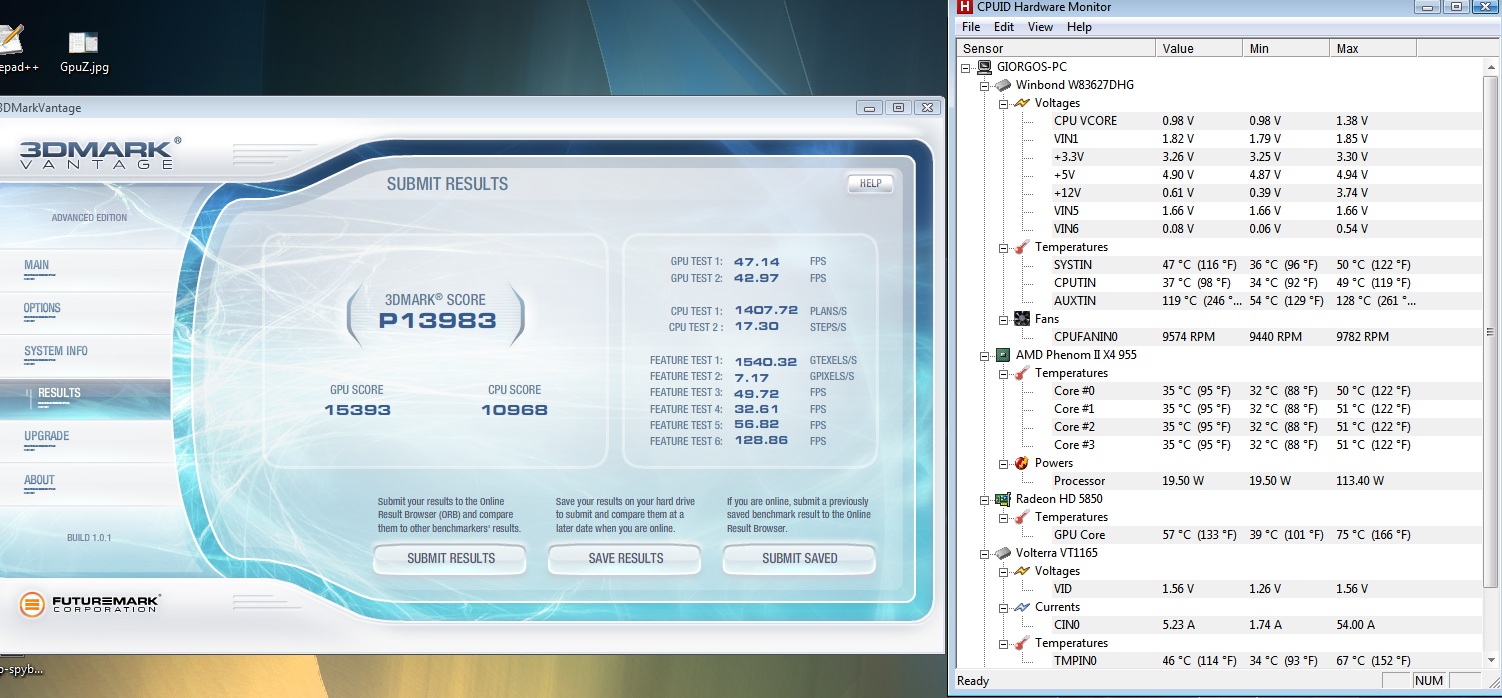Collapse the Voltages group under Winbond
This screenshot has height=698, width=1502.
click(x=1003, y=103)
